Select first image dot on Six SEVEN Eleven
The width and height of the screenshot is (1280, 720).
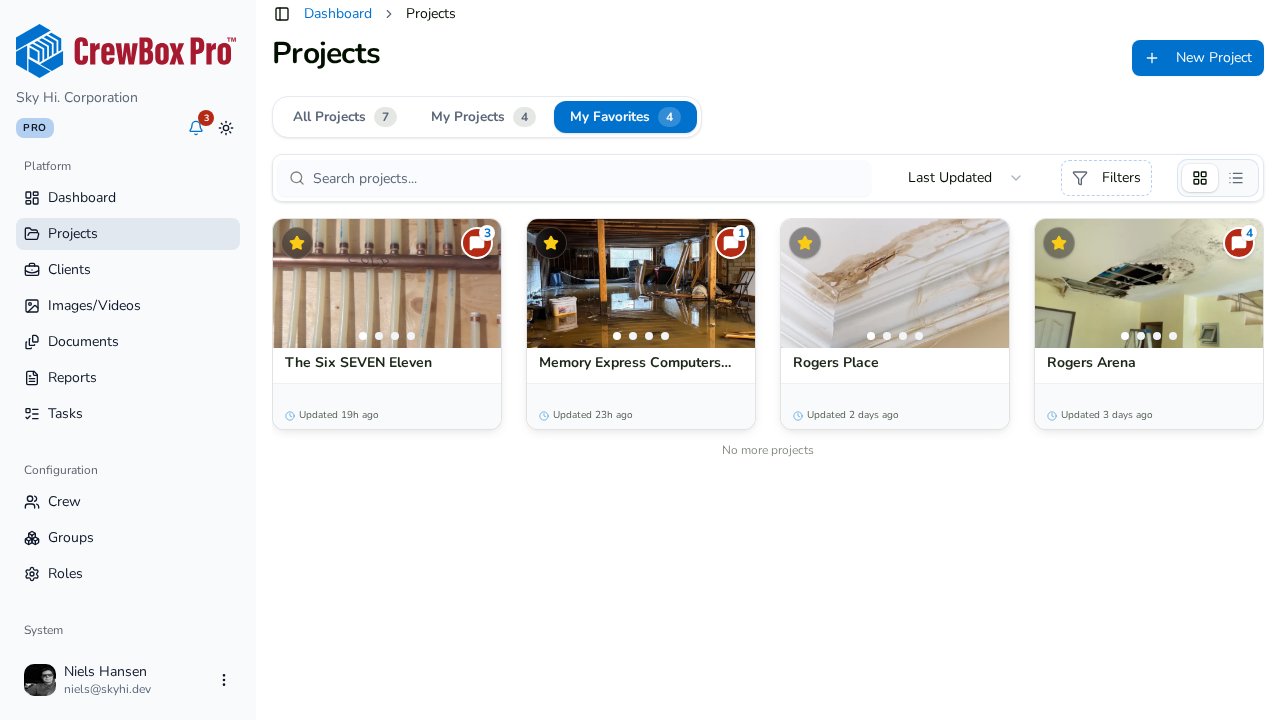click(363, 336)
